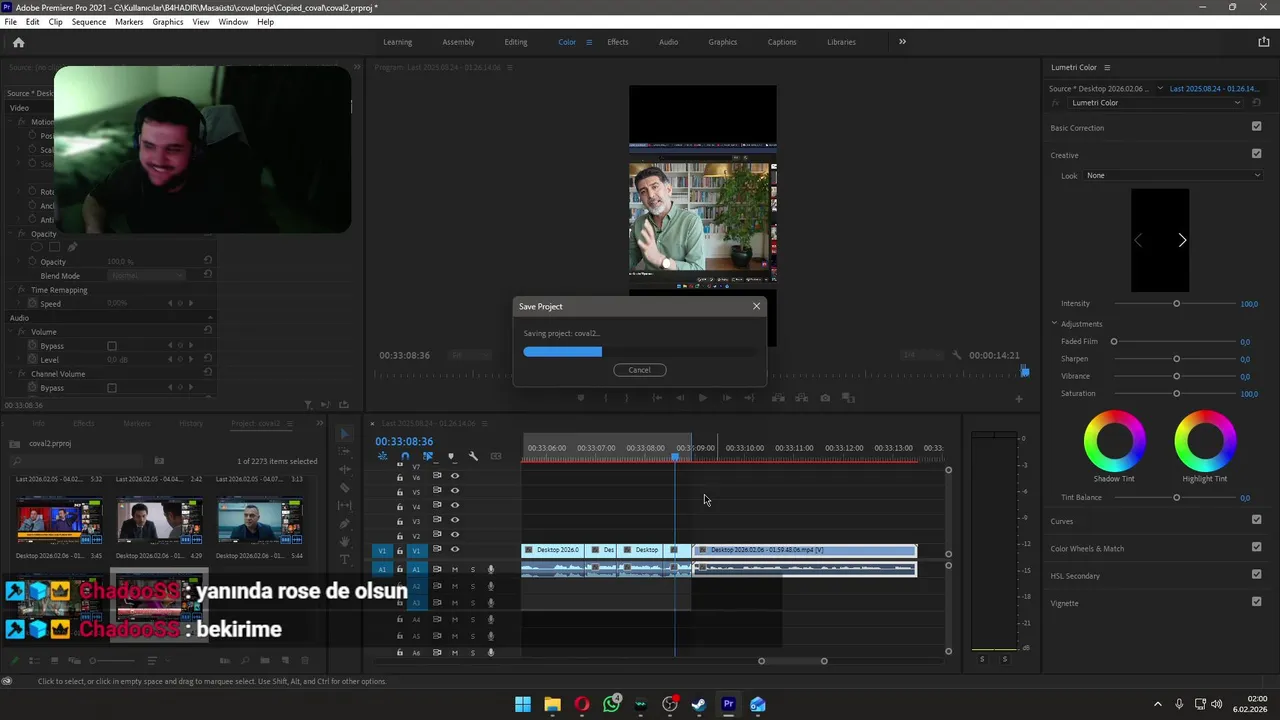Open the Program Monitor button editor plus

1019,399
